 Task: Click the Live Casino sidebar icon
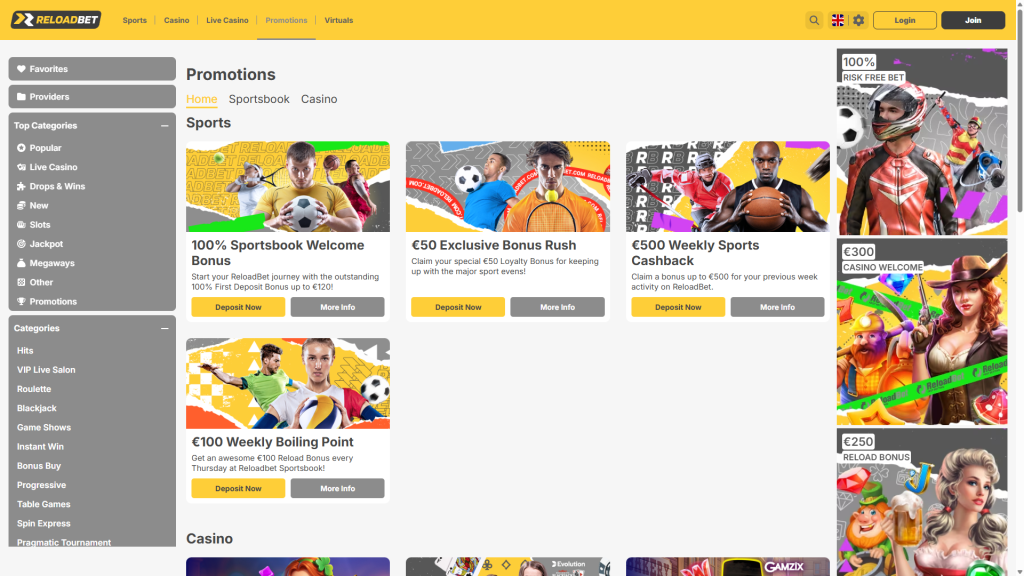tap(21, 167)
